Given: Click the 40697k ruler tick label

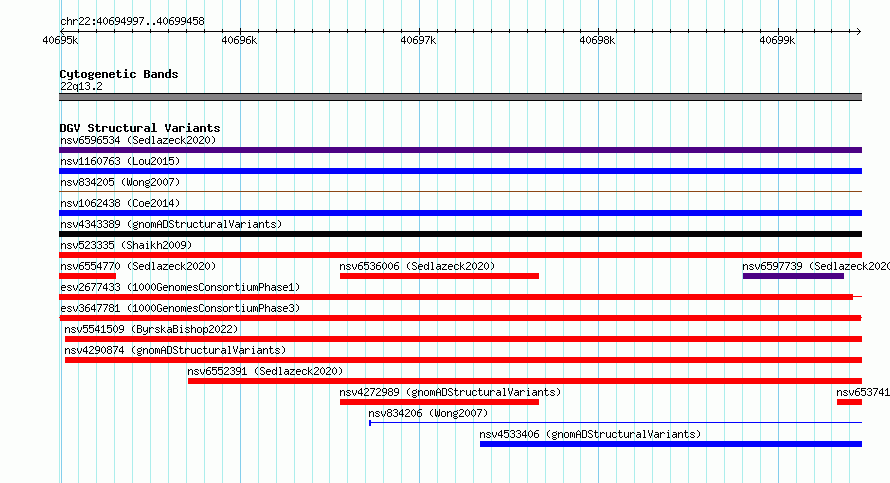Looking at the screenshot, I should 418,40.
